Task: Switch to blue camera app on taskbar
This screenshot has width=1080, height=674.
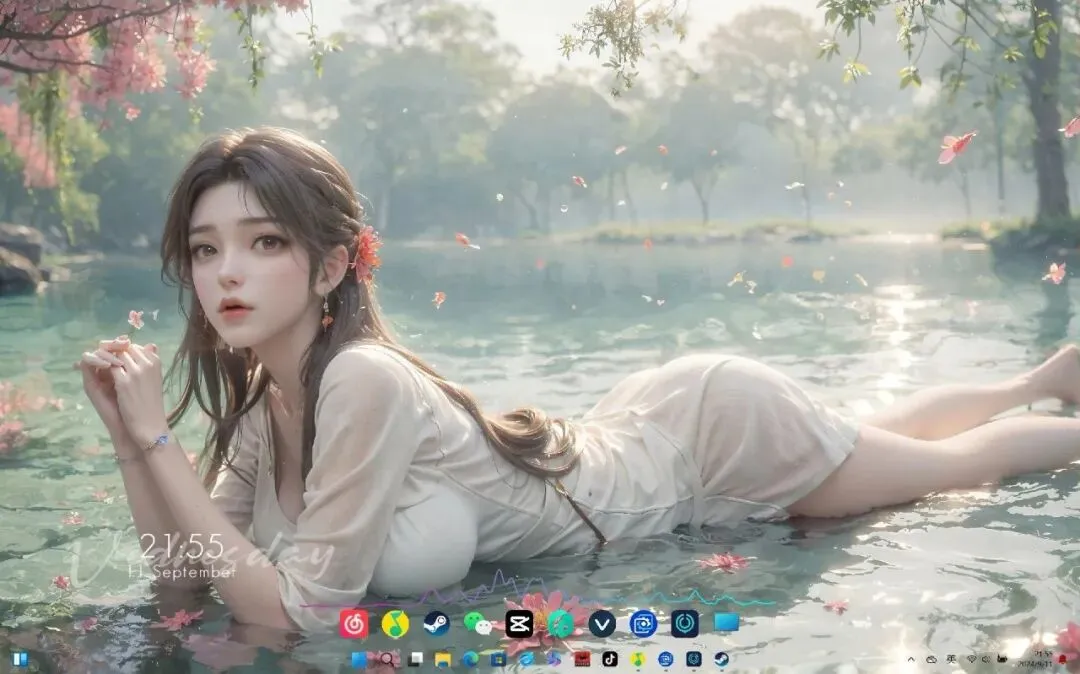Action: [x=665, y=660]
